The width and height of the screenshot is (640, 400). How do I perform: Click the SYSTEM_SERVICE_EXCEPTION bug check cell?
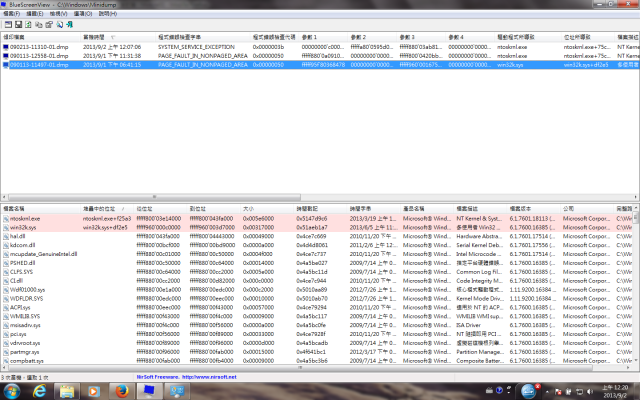[x=196, y=47]
